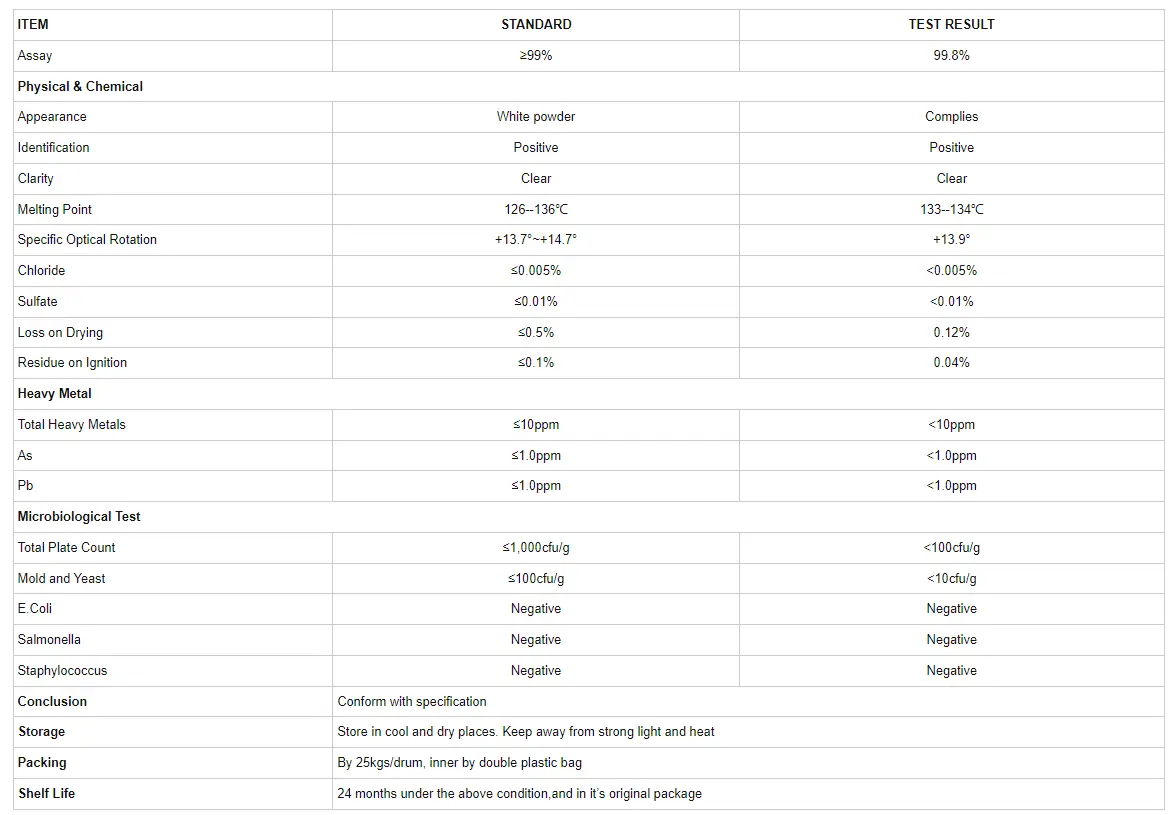Select the 133--134℃ test result

click(x=951, y=209)
